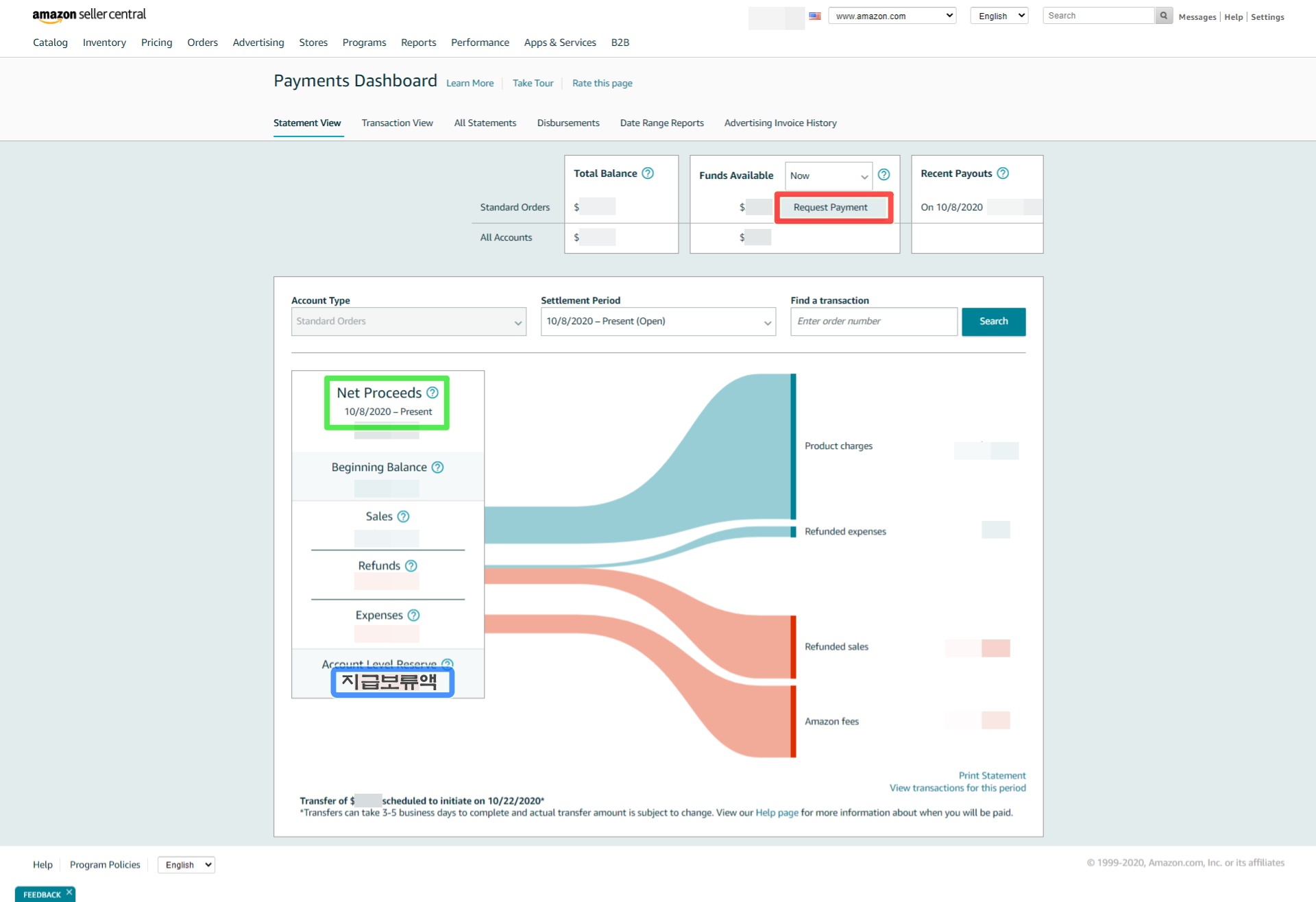Follow the Rate this page link

tap(602, 84)
